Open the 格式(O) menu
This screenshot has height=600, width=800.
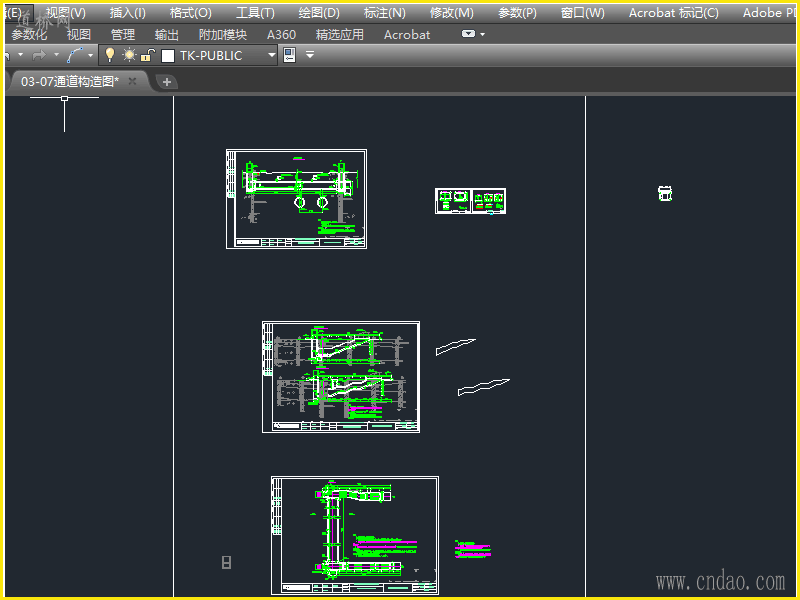click(190, 13)
